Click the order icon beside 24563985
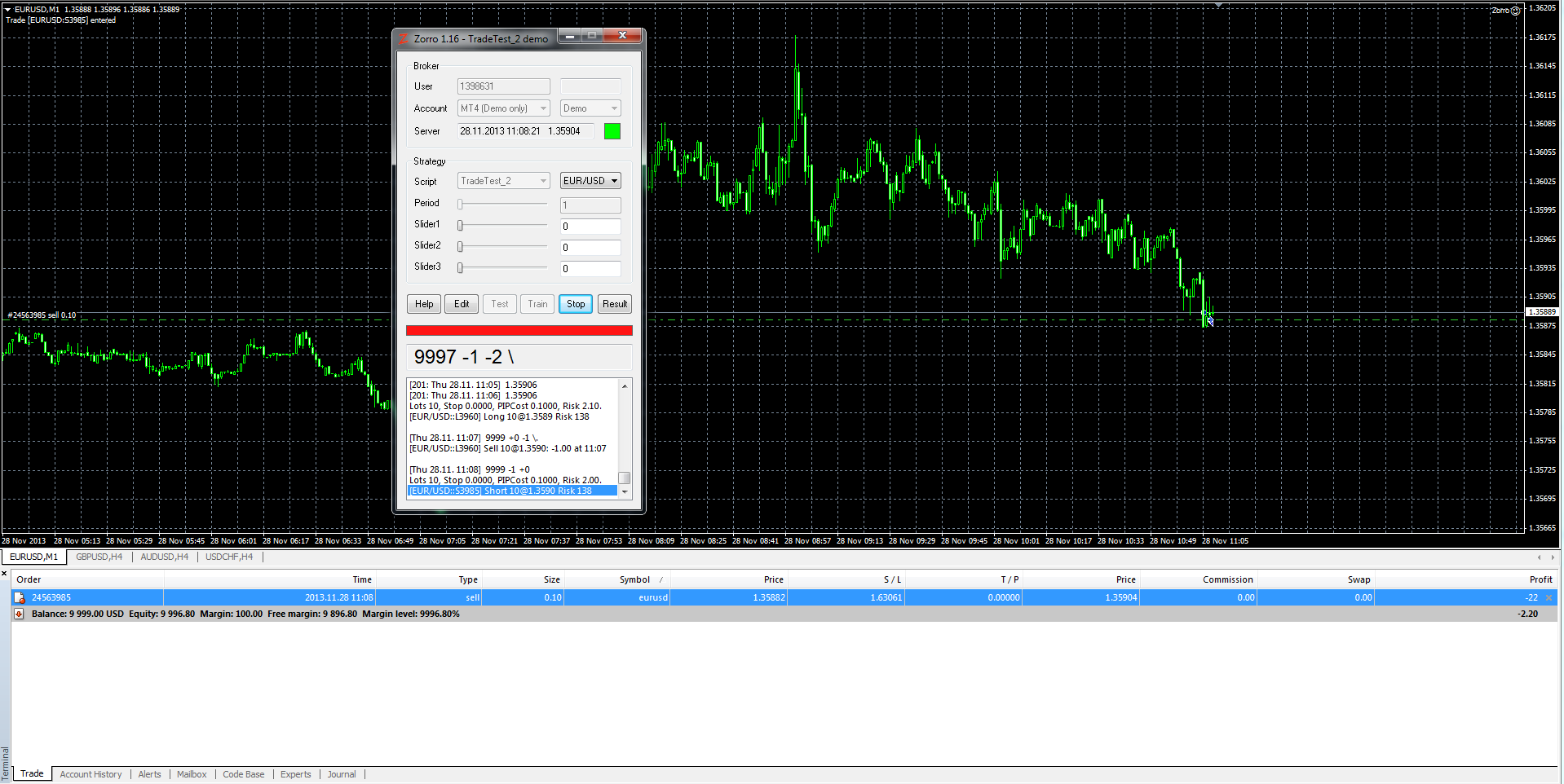 20,598
